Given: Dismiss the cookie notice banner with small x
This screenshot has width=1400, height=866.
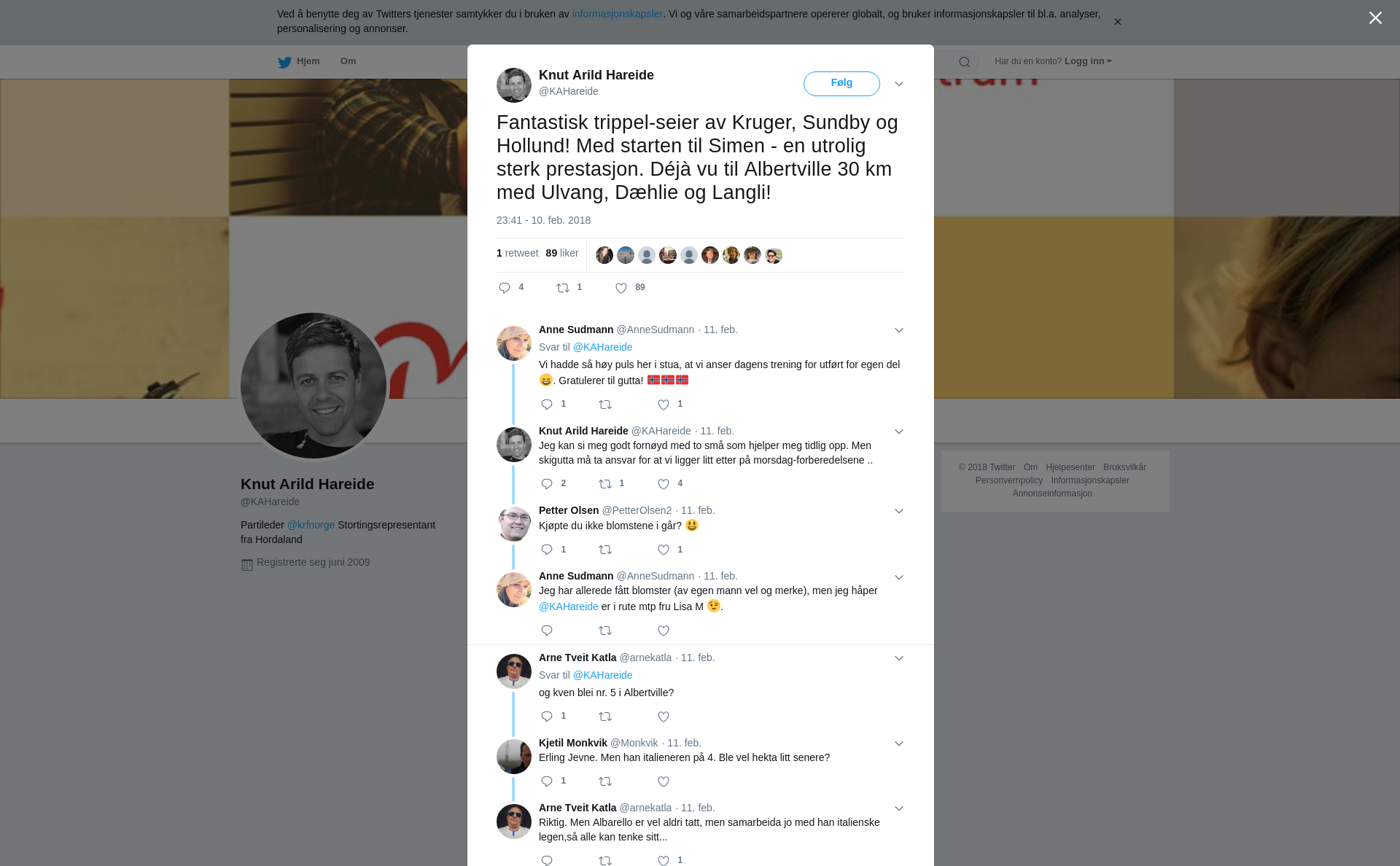Looking at the screenshot, I should [1117, 22].
